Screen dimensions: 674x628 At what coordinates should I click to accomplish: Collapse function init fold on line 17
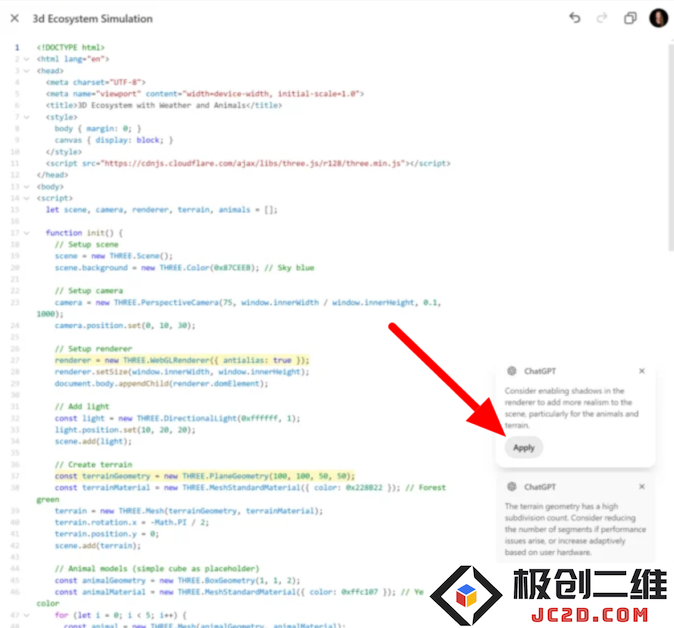(27, 233)
